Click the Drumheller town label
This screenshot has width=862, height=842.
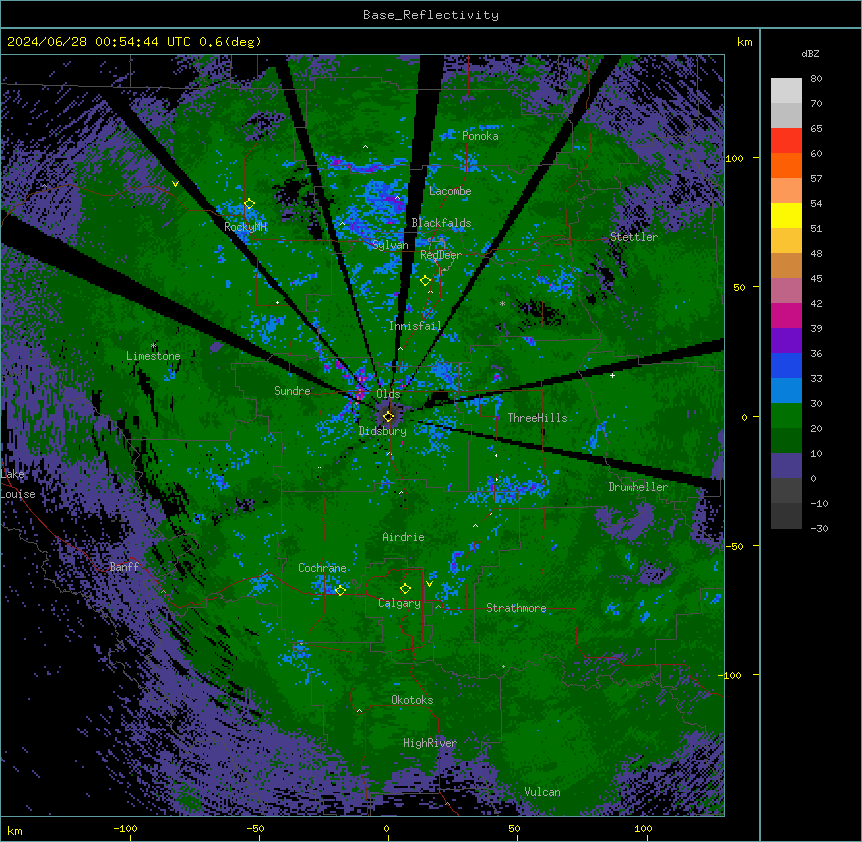click(x=638, y=487)
